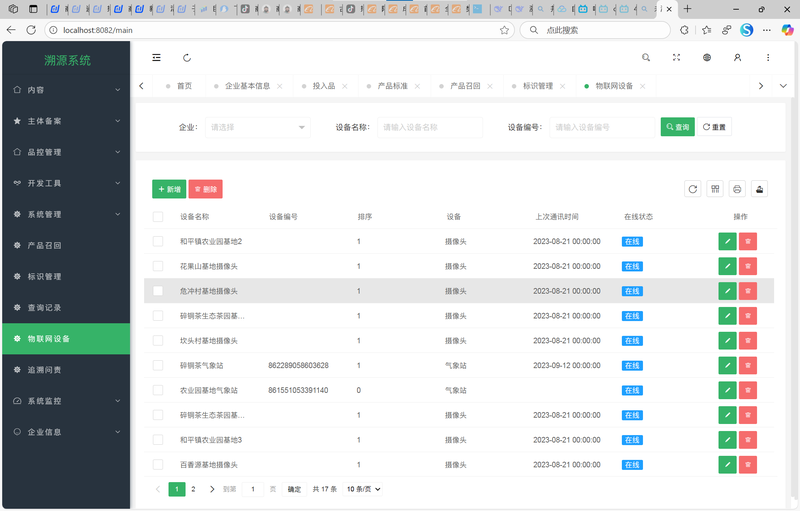The width and height of the screenshot is (800, 511).
Task: Delete the 碎铜茶气象站 row
Action: coord(748,365)
